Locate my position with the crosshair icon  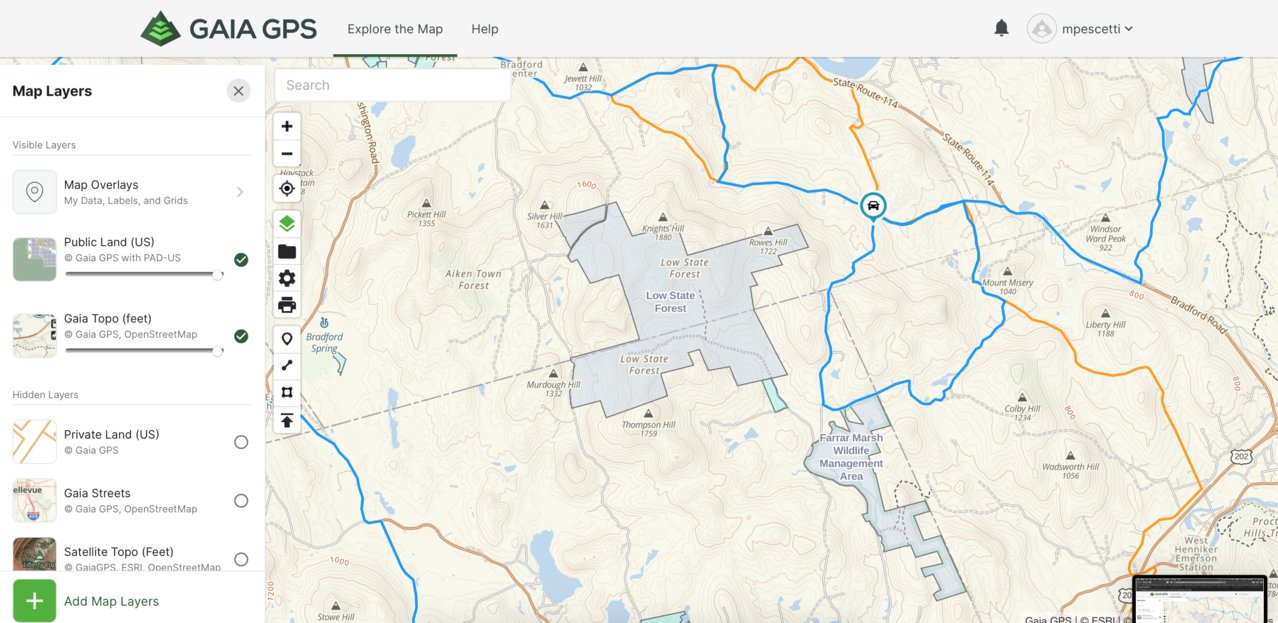point(287,188)
